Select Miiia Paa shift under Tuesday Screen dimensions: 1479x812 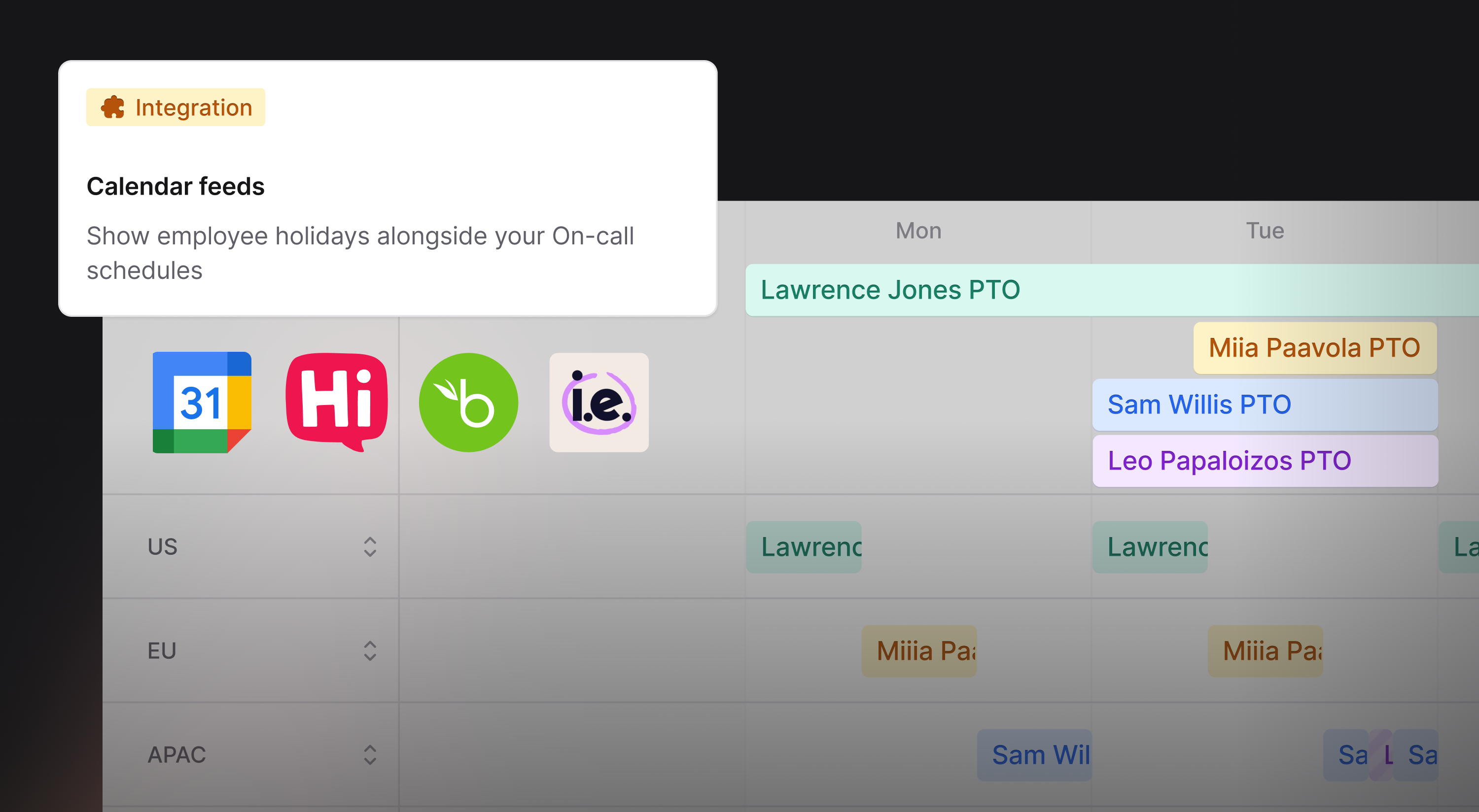(1266, 651)
